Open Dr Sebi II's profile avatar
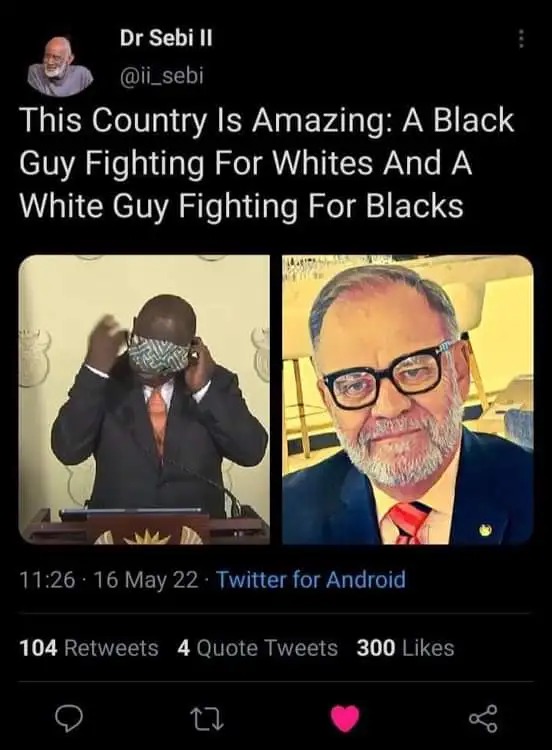The image size is (552, 750). coord(58,62)
